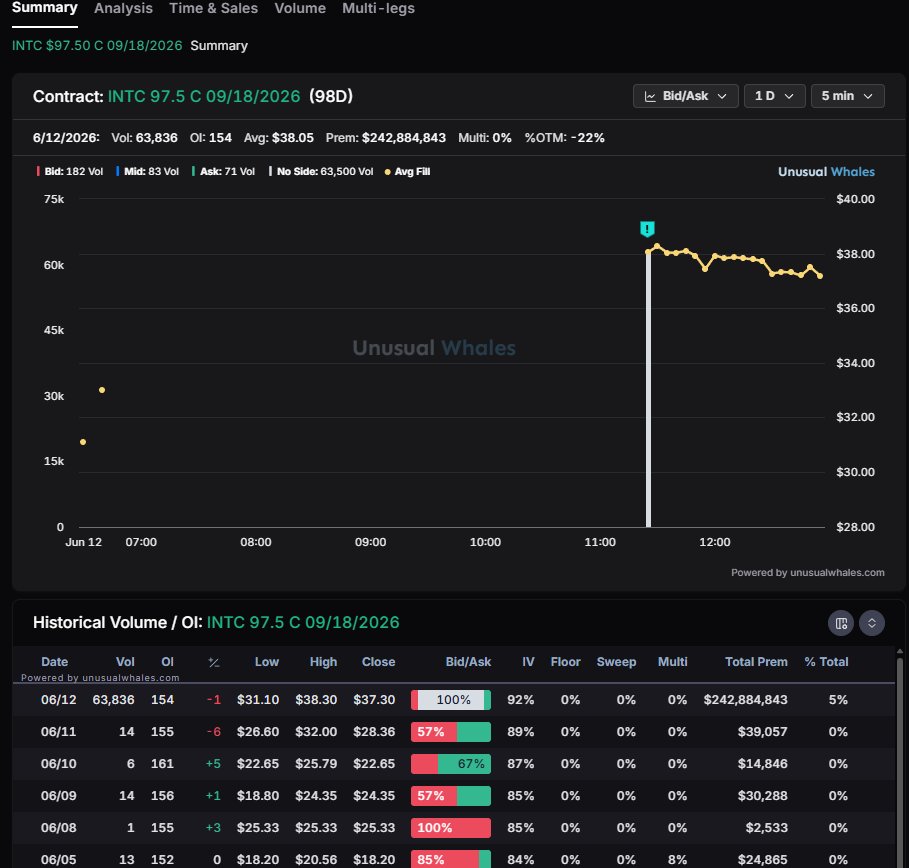The height and width of the screenshot is (868, 909).
Task: Switch to the Summary tab
Action: tap(45, 8)
